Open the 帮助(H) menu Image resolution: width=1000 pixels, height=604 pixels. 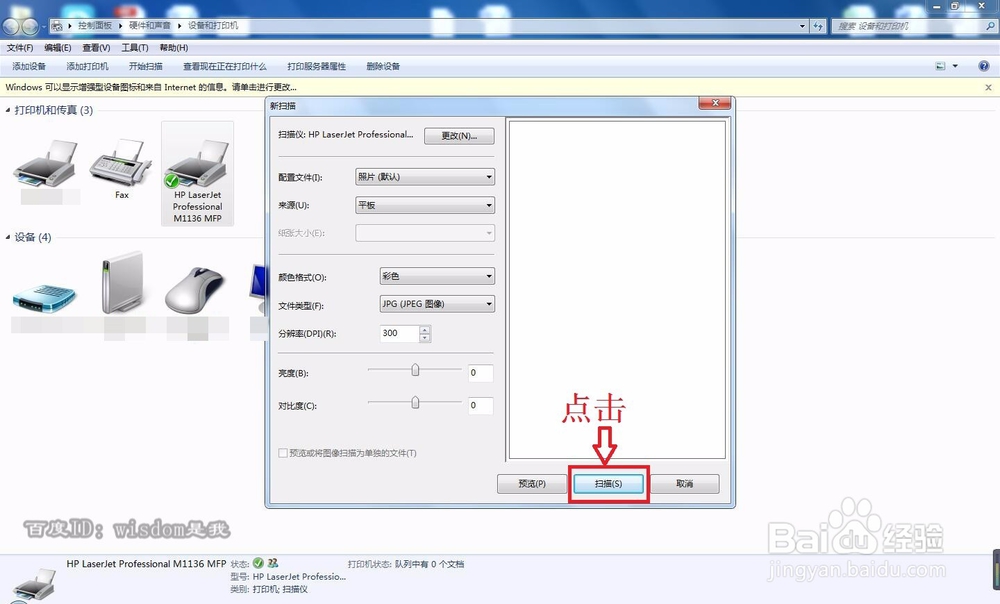pyautogui.click(x=173, y=48)
